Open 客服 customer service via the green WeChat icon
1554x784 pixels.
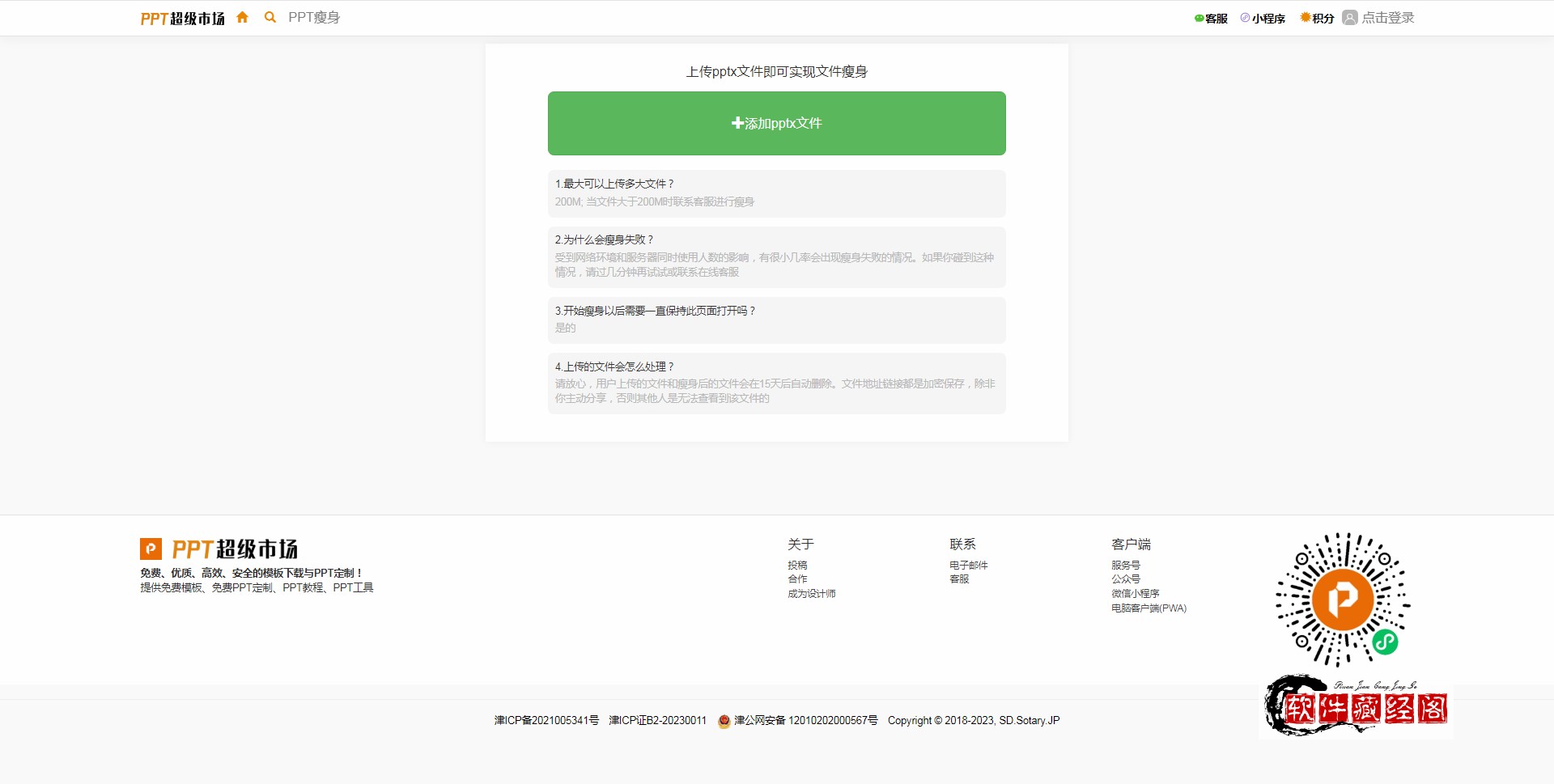coord(1199,17)
